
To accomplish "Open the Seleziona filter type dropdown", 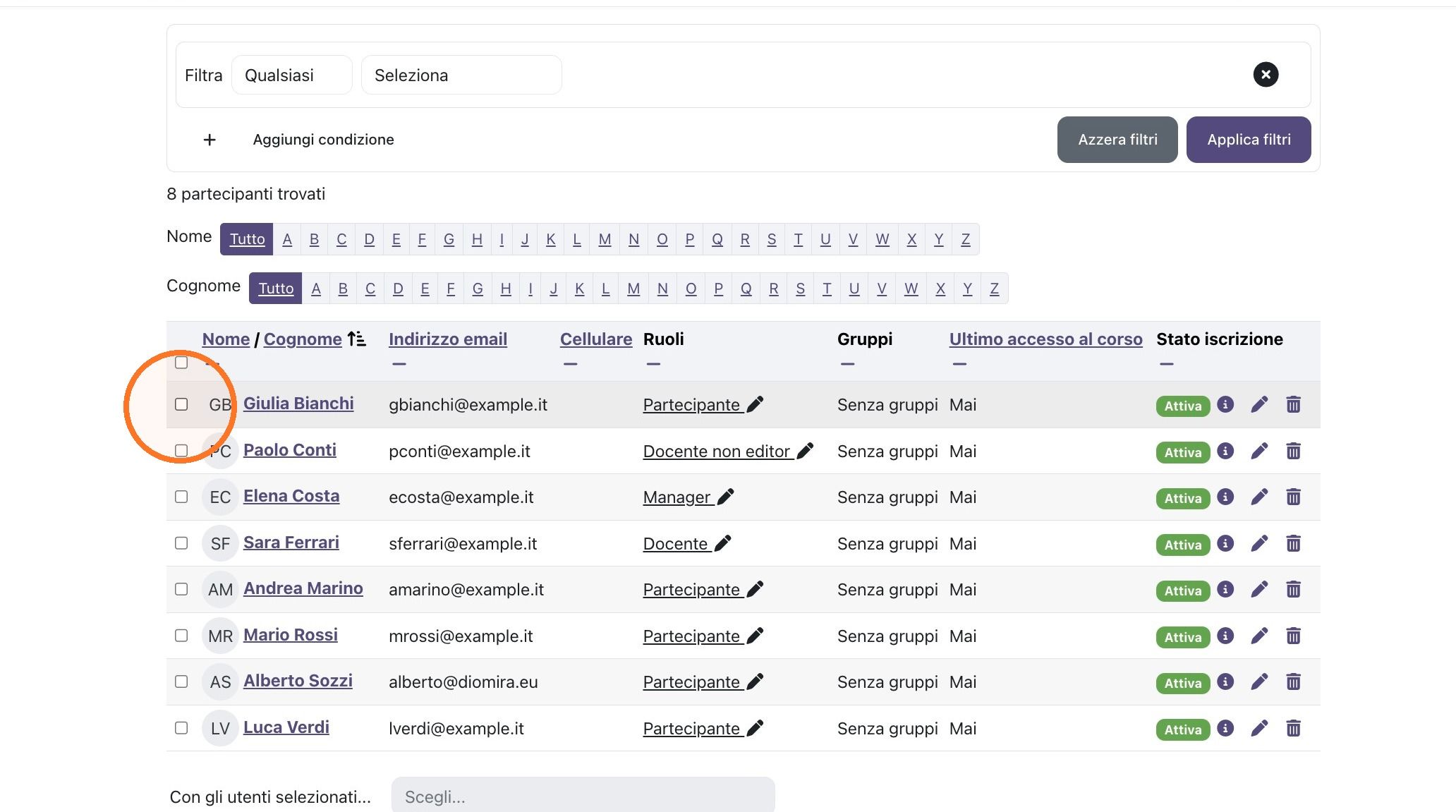I will (461, 75).
